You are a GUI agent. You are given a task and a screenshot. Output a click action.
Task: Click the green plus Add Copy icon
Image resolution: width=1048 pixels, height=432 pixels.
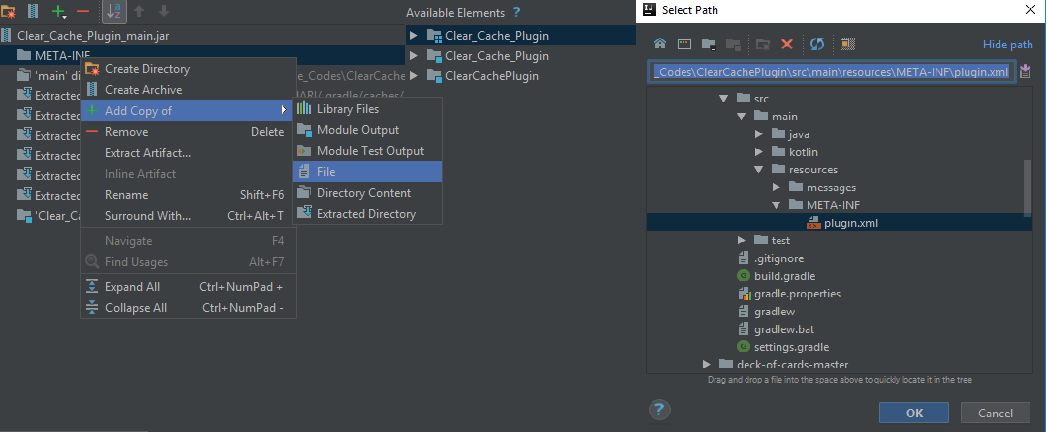(x=59, y=11)
